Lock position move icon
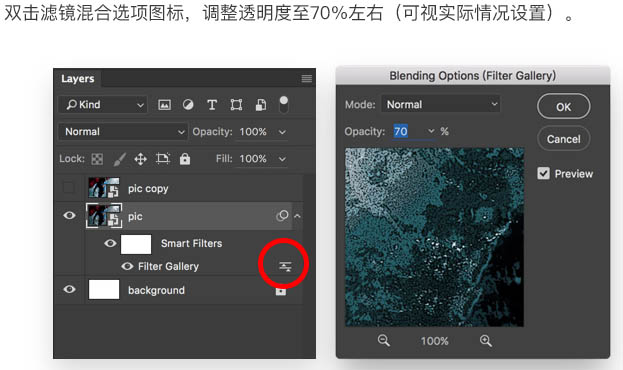The height and width of the screenshot is (370, 623). click(140, 159)
